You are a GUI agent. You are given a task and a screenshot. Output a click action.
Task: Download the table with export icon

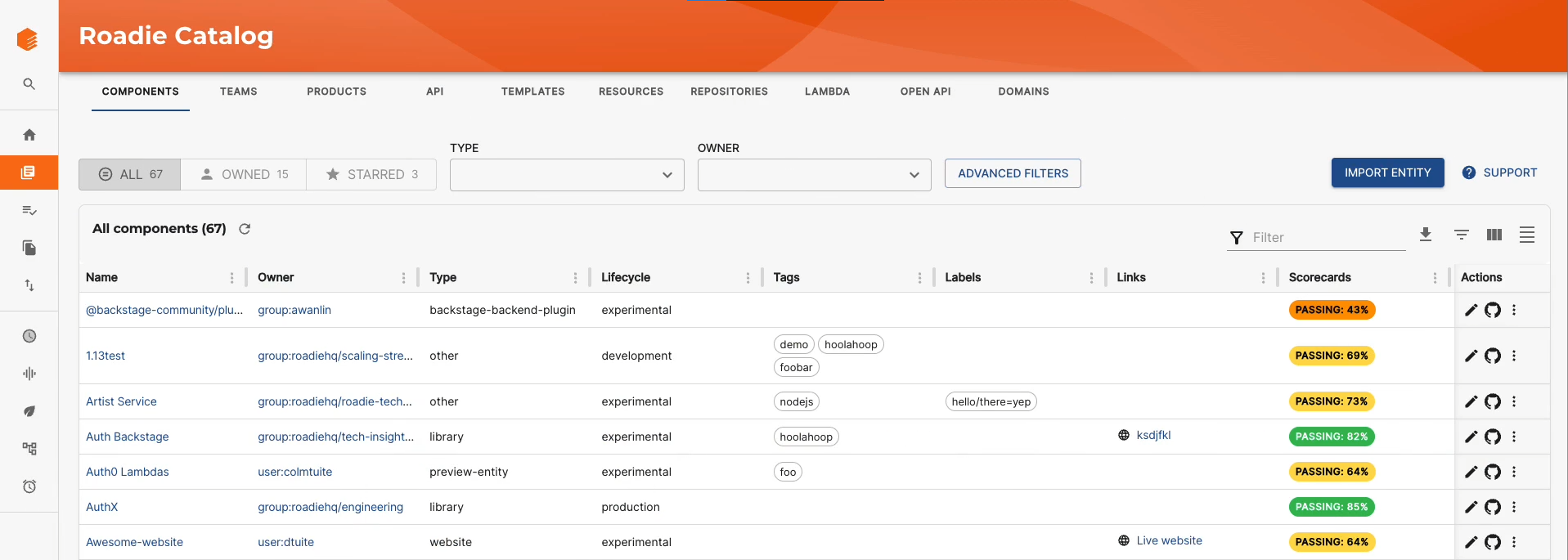[x=1426, y=235]
